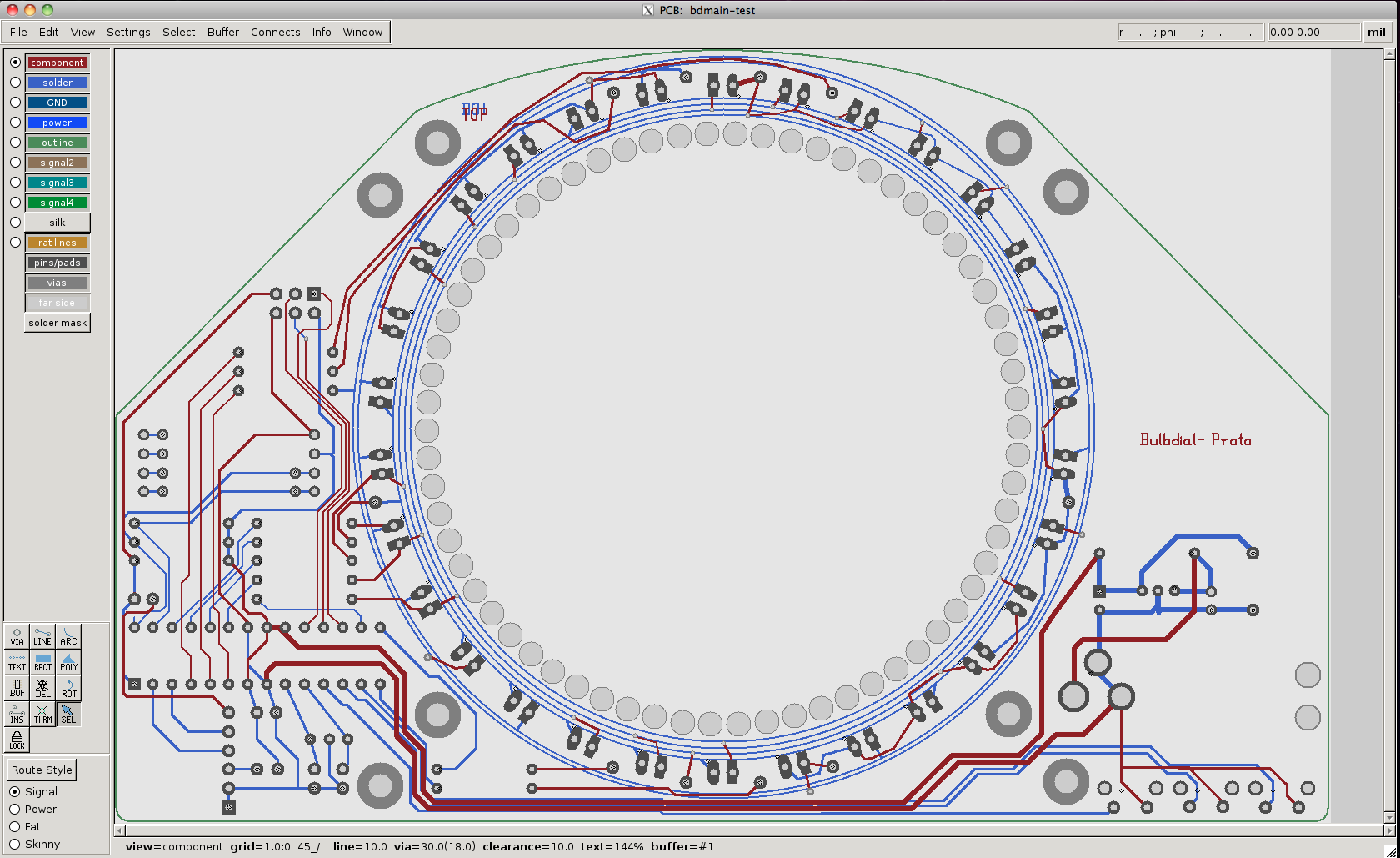The width and height of the screenshot is (1400, 858).
Task: Switch active layer to solder
Action: (x=15, y=82)
